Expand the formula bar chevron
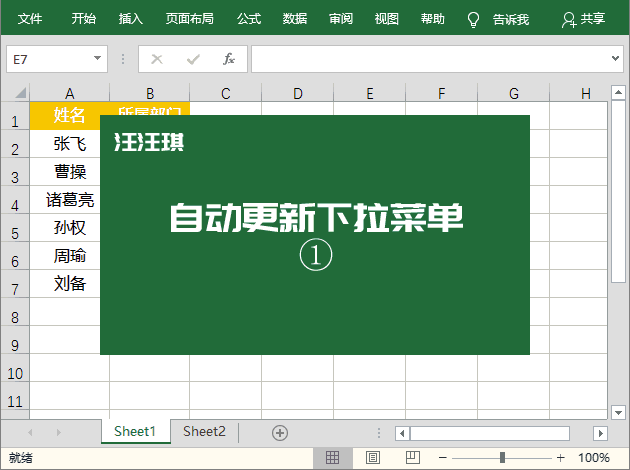The width and height of the screenshot is (630, 470). click(x=615, y=59)
